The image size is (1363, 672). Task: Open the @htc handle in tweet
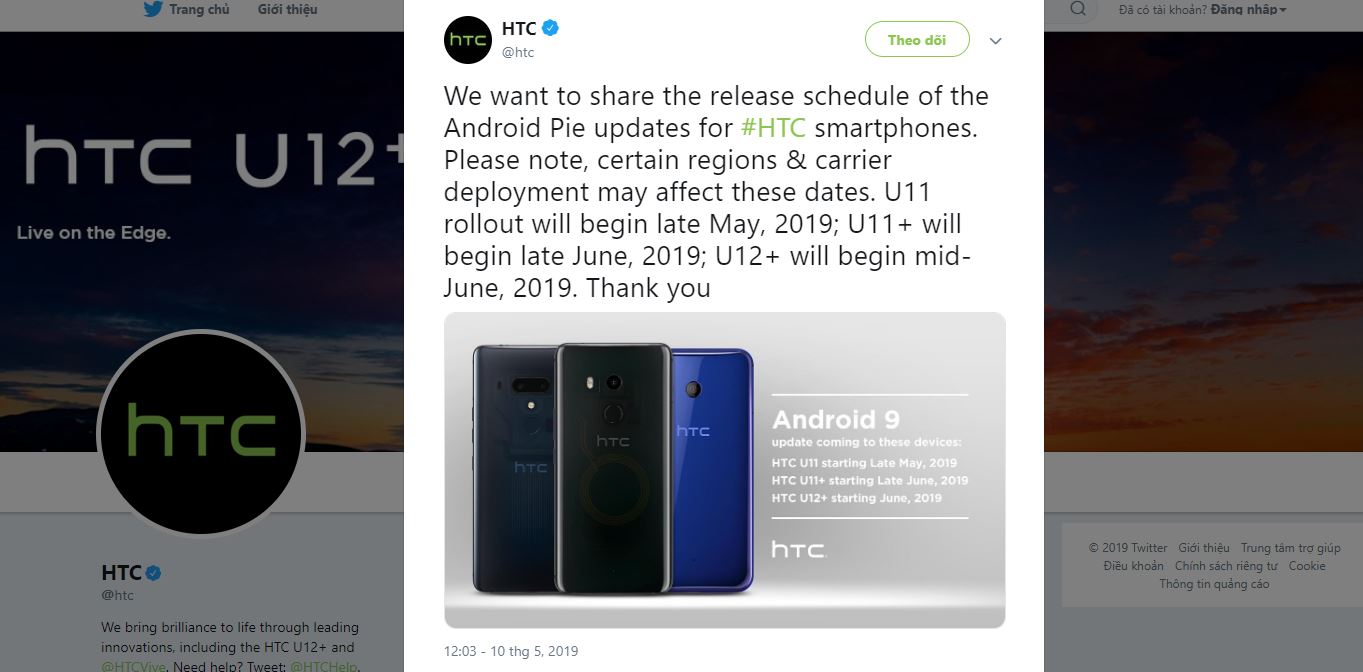point(518,52)
